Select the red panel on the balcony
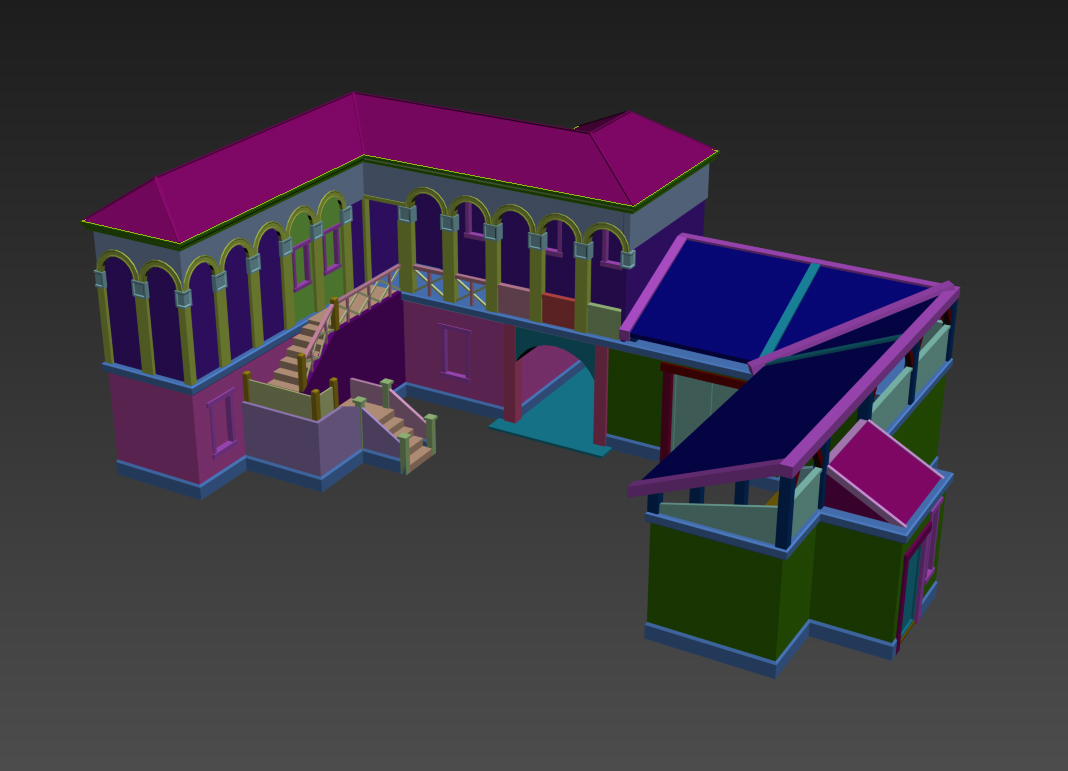 coord(558,311)
